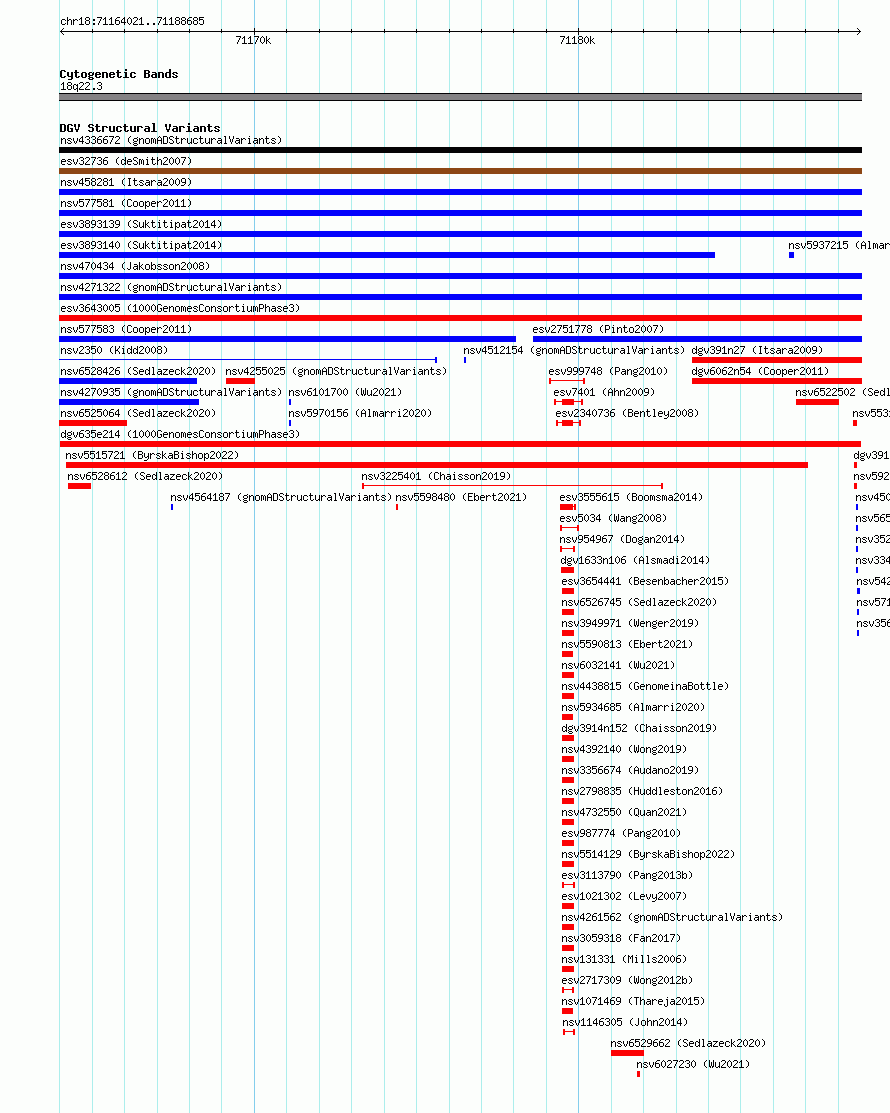Open nsv3356674 Audano2019 variant

[568, 780]
